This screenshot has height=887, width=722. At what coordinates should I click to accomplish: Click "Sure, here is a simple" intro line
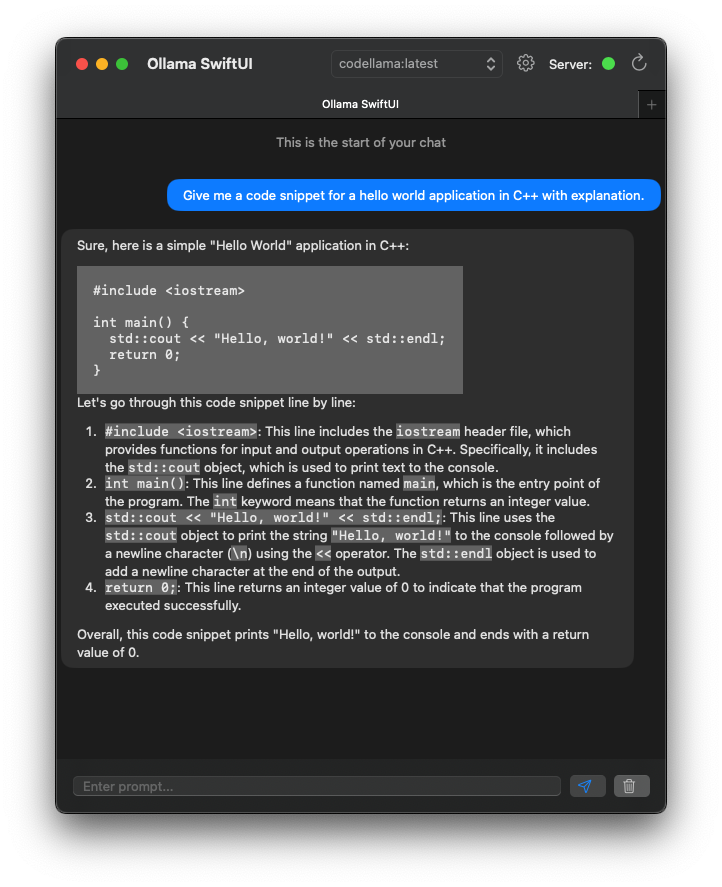point(243,246)
